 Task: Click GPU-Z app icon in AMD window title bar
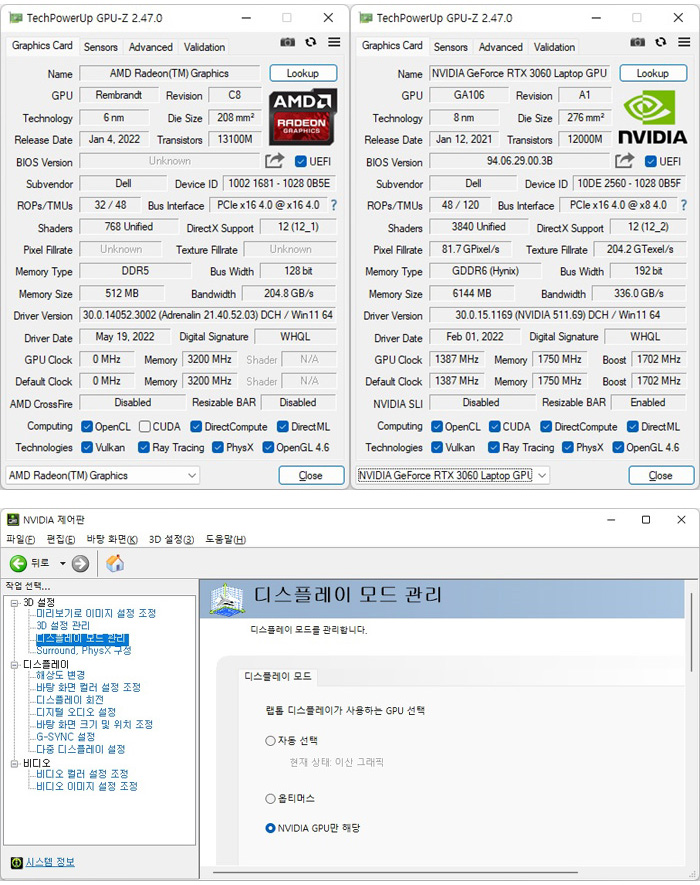(x=16, y=18)
